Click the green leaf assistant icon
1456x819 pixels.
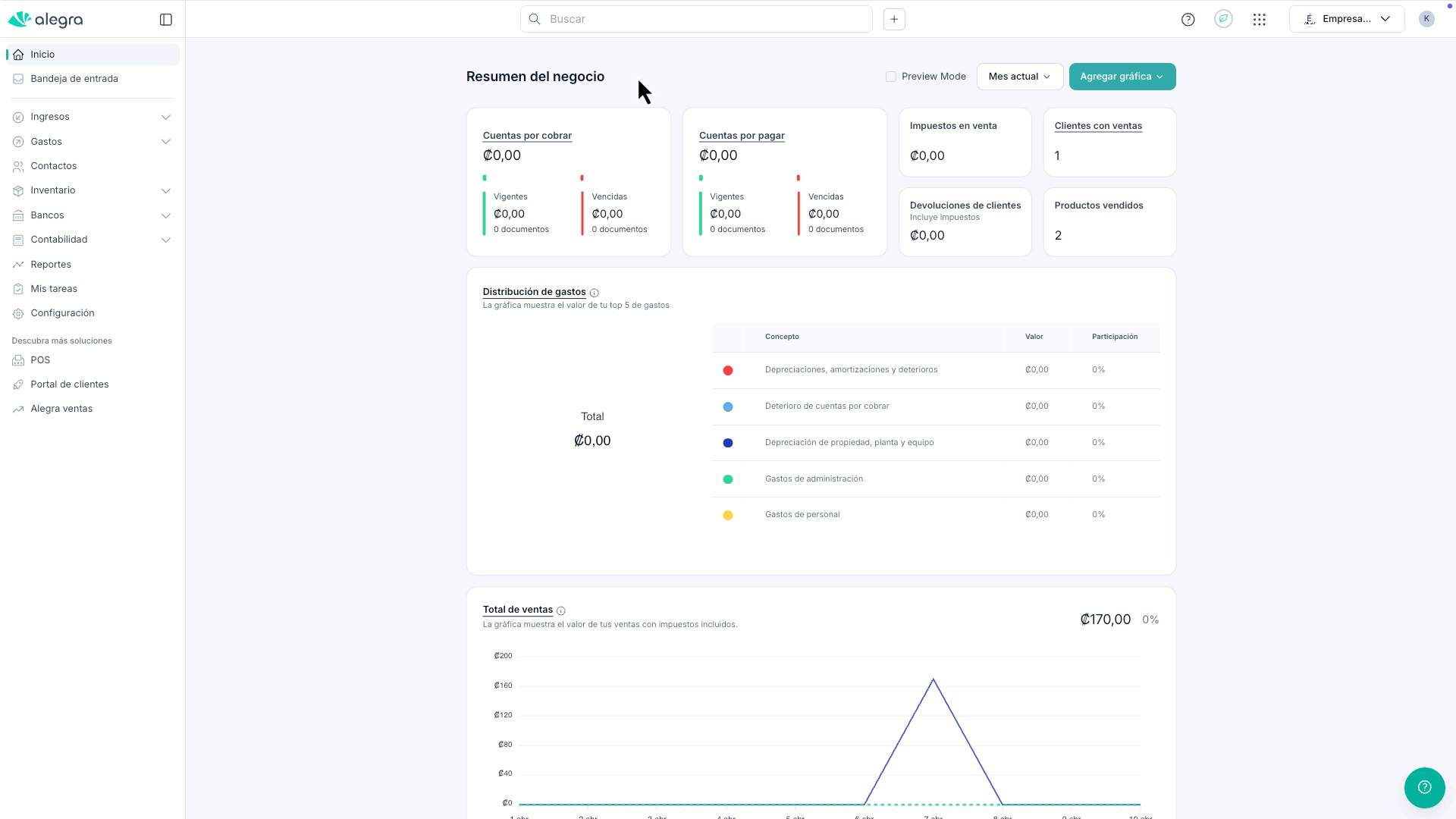(x=1222, y=19)
